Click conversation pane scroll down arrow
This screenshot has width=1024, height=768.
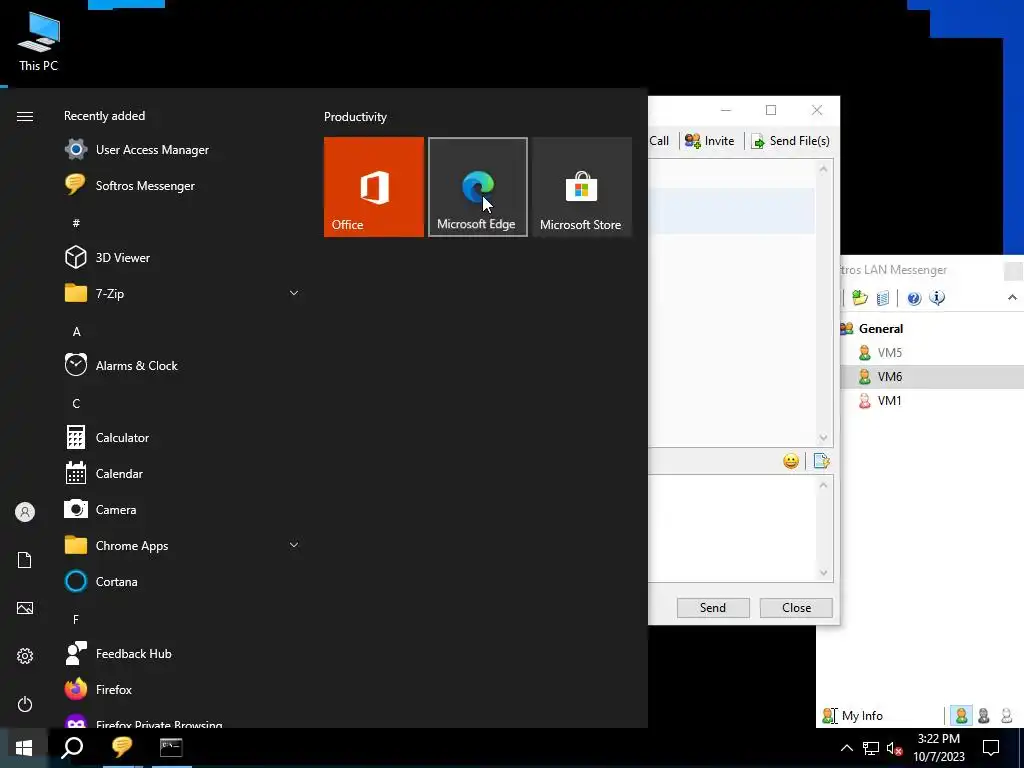point(824,438)
